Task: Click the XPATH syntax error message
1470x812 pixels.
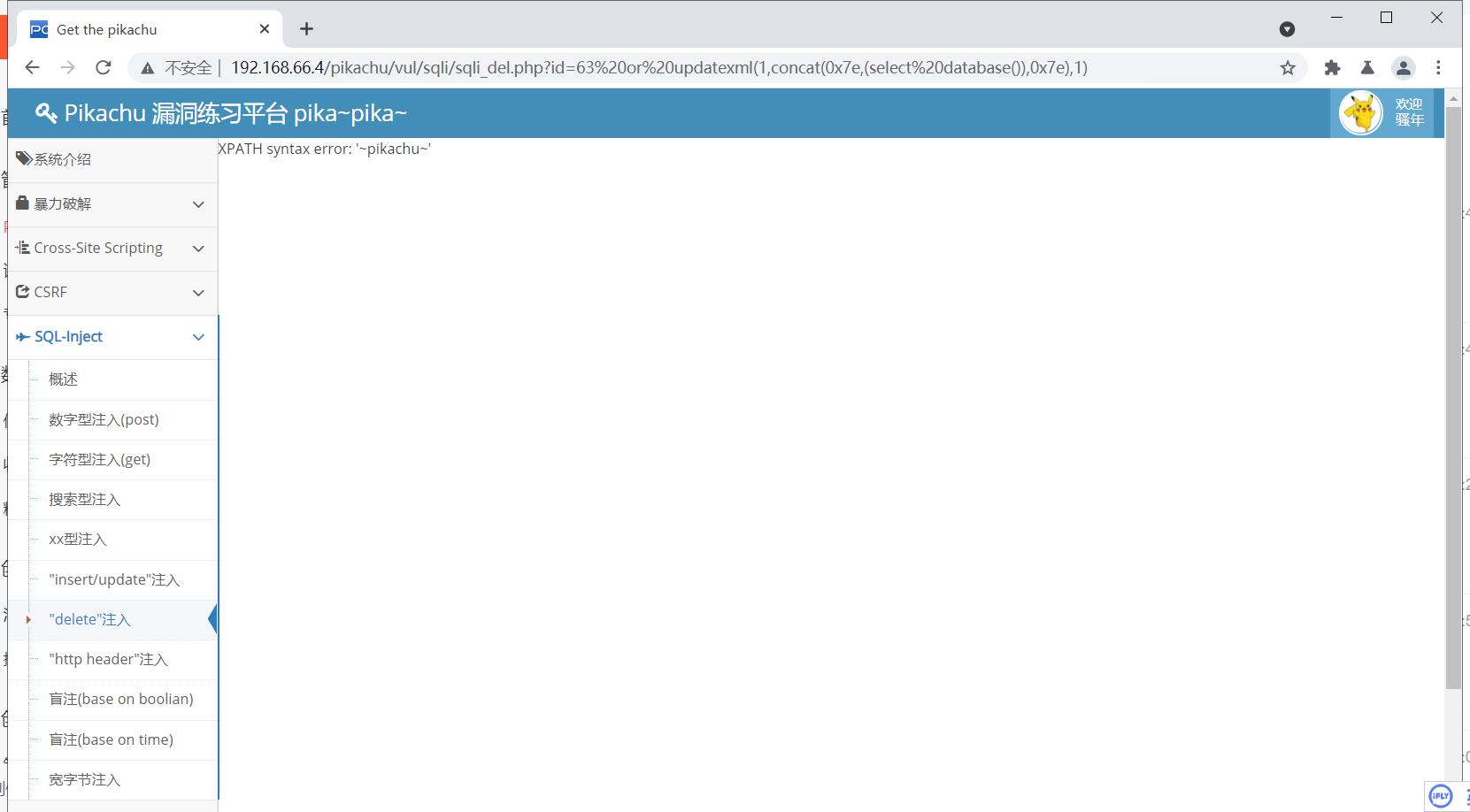Action: tap(325, 149)
